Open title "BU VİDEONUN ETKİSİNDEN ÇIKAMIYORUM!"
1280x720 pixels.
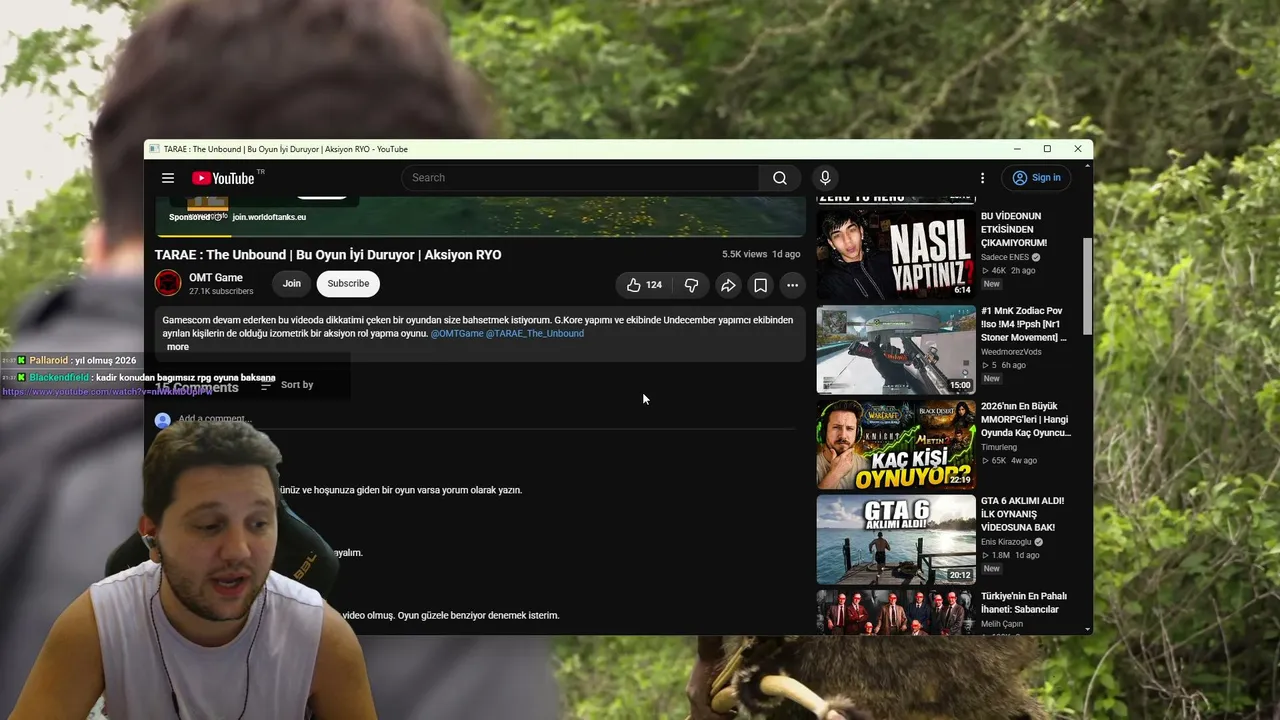pos(1014,230)
